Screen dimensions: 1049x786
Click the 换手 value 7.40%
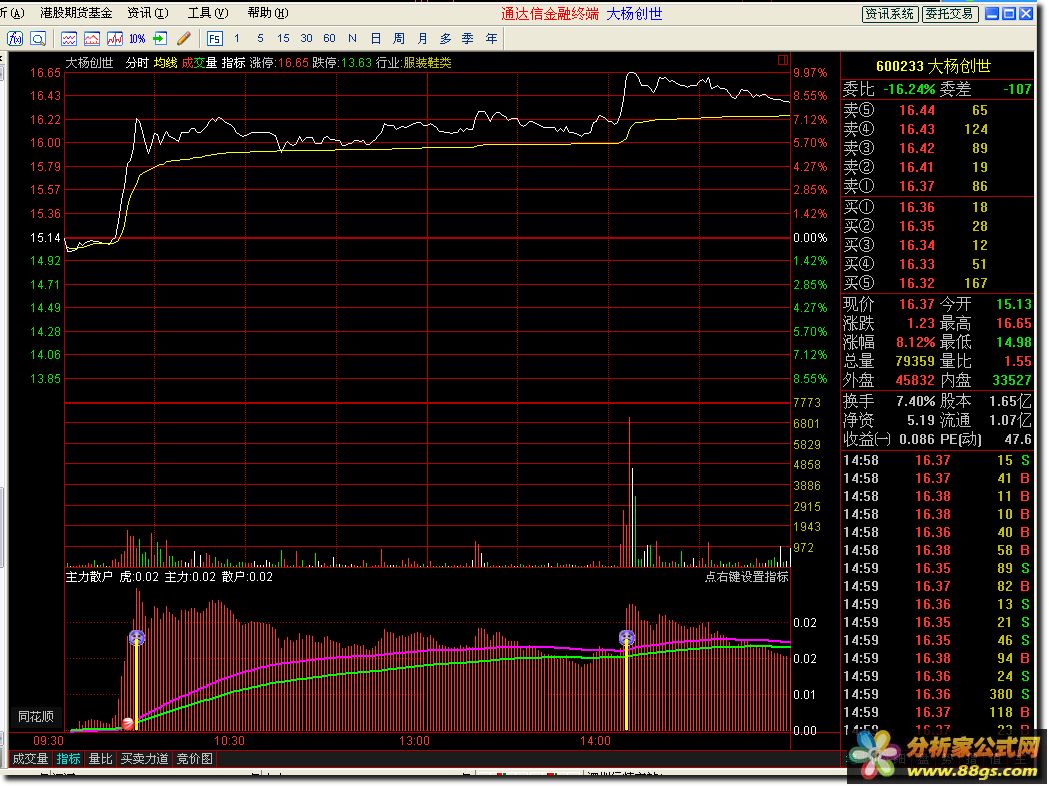click(x=915, y=401)
